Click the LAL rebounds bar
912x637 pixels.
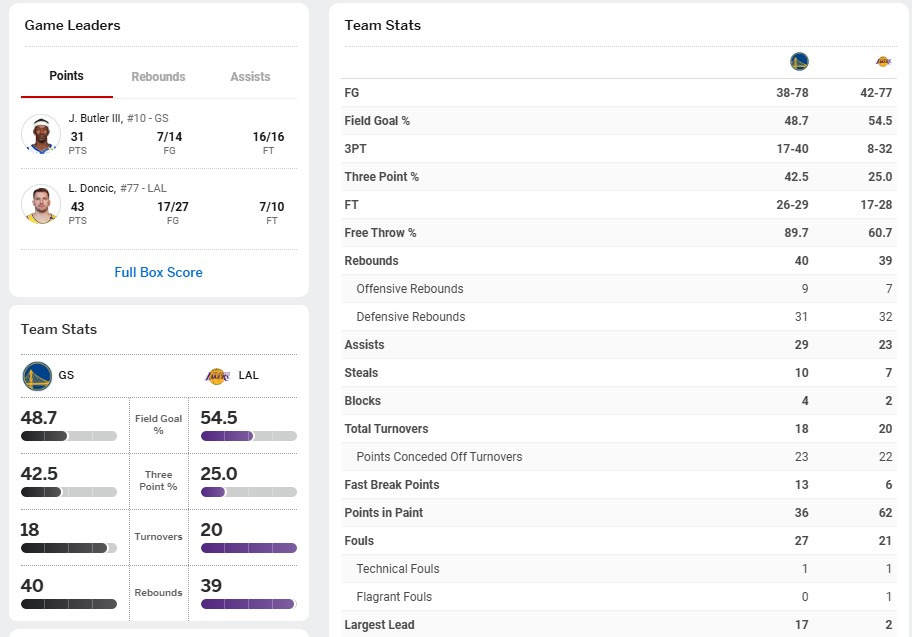tap(249, 604)
